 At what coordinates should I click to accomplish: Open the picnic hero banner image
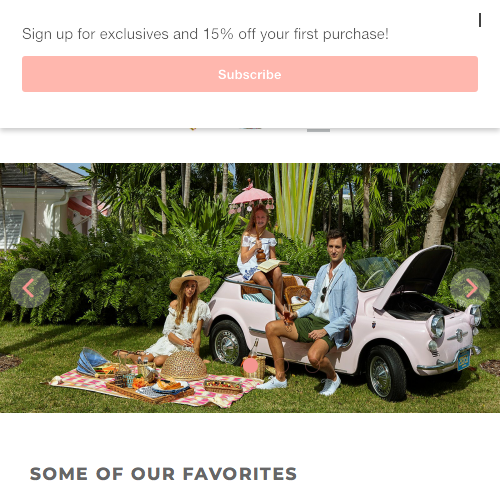pos(250,288)
